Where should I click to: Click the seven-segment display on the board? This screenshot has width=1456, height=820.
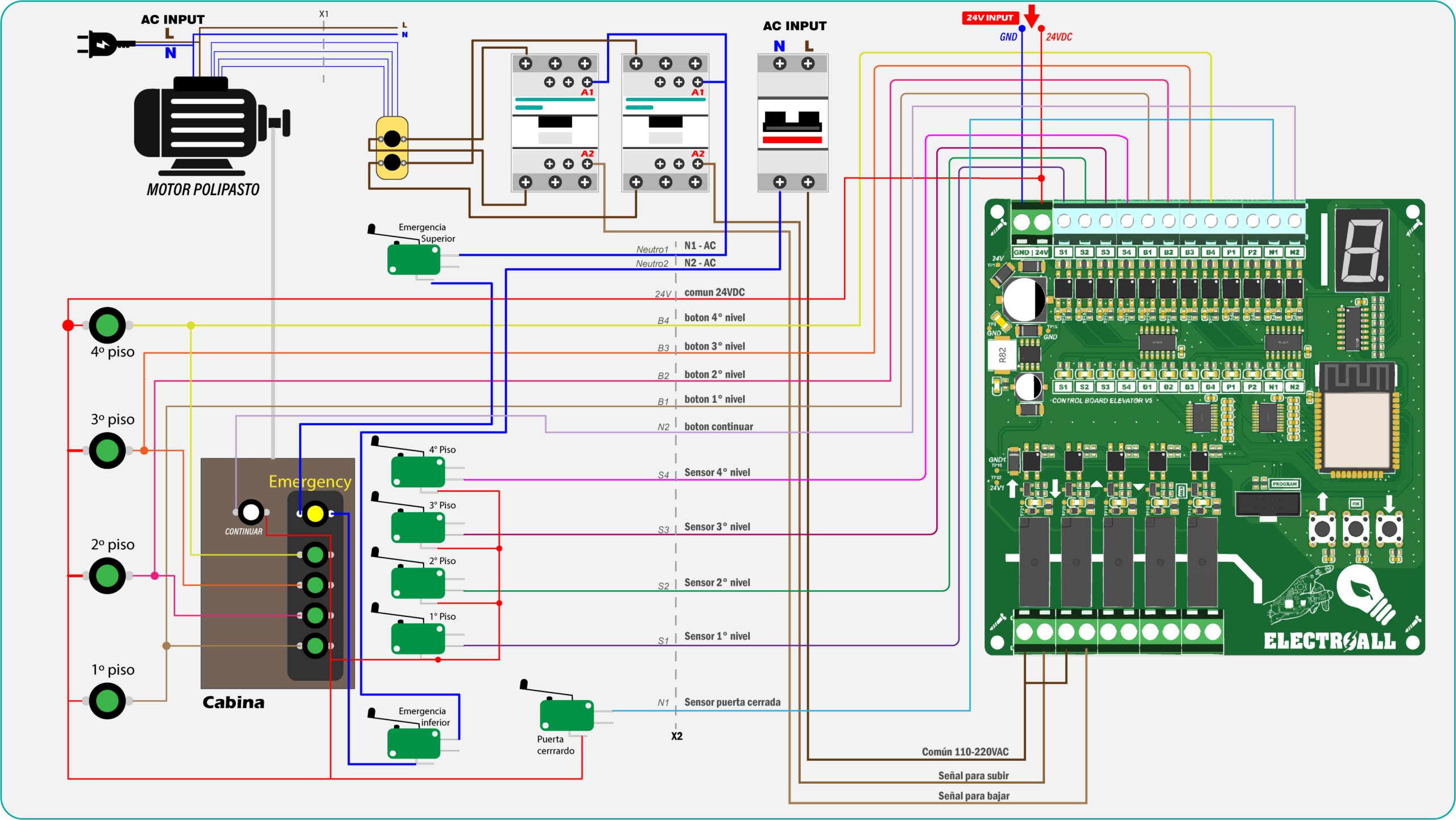[1362, 250]
